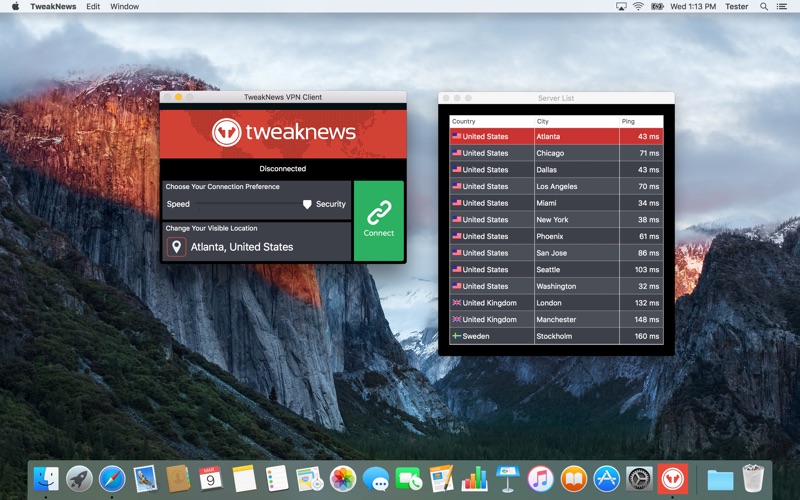Open Pages from the Dock
The image size is (800, 500).
(441, 479)
